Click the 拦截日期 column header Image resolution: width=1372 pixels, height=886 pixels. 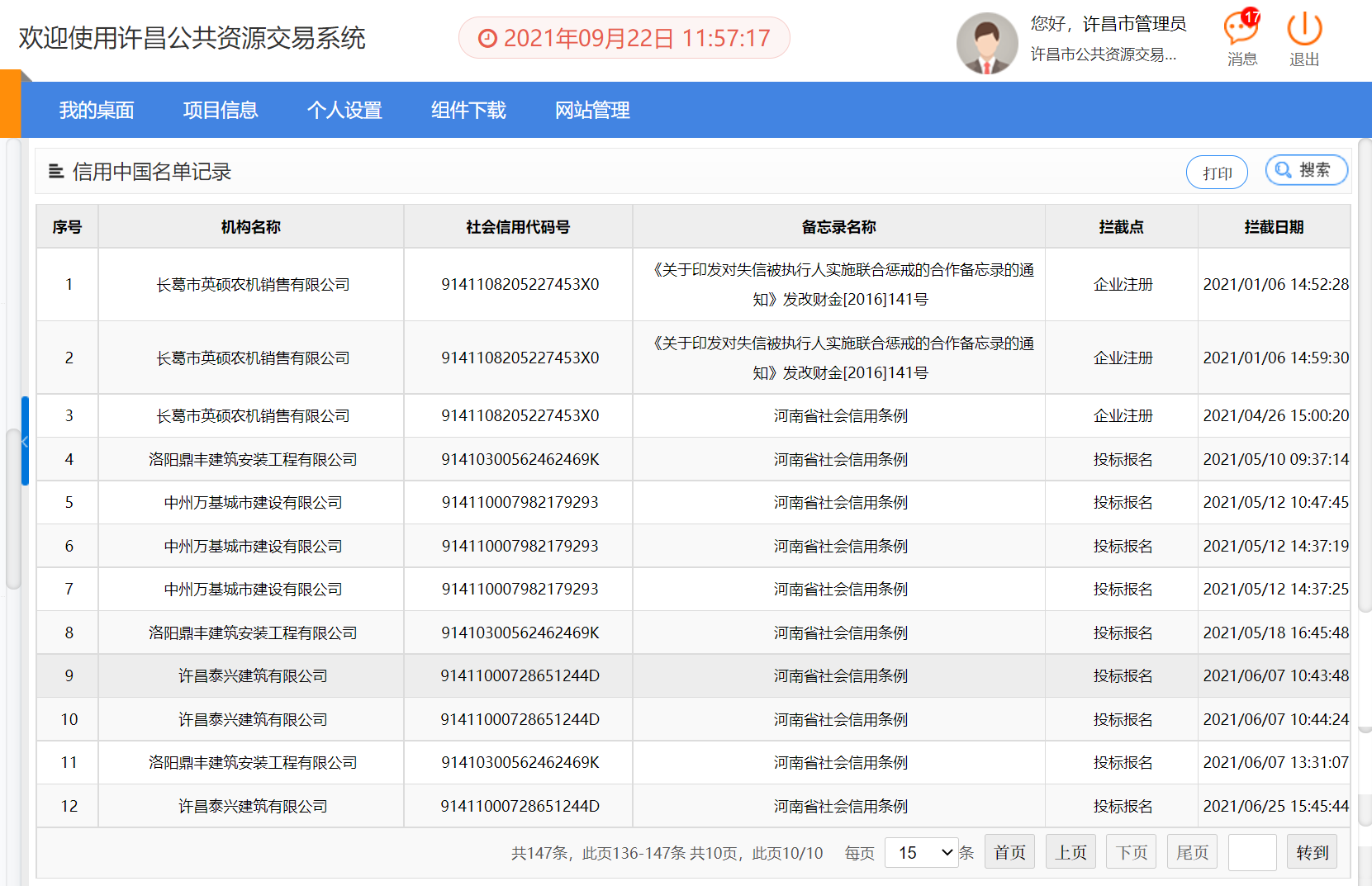click(1275, 226)
